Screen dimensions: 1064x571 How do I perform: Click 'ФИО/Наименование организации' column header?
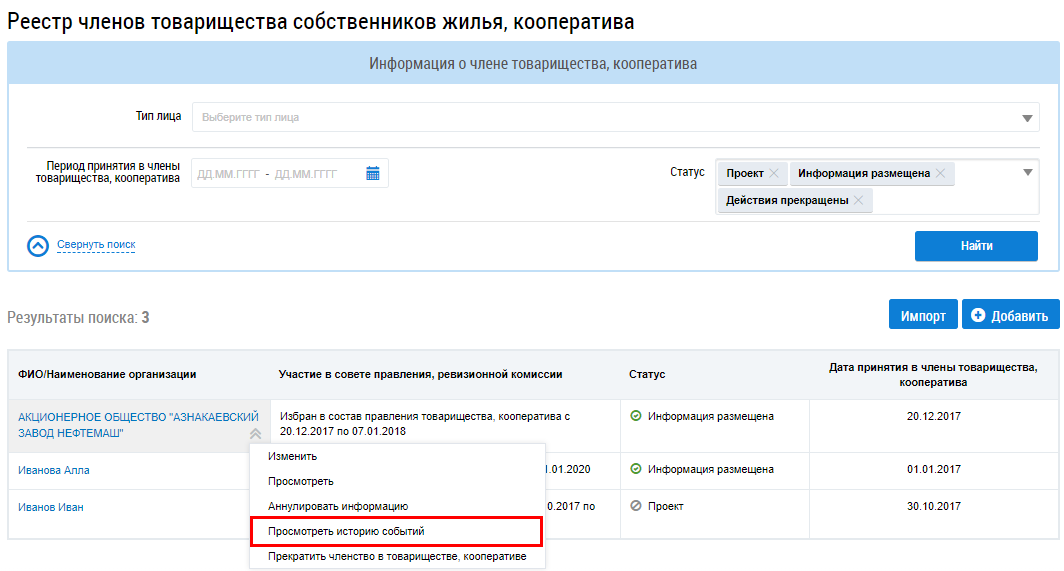(x=107, y=374)
